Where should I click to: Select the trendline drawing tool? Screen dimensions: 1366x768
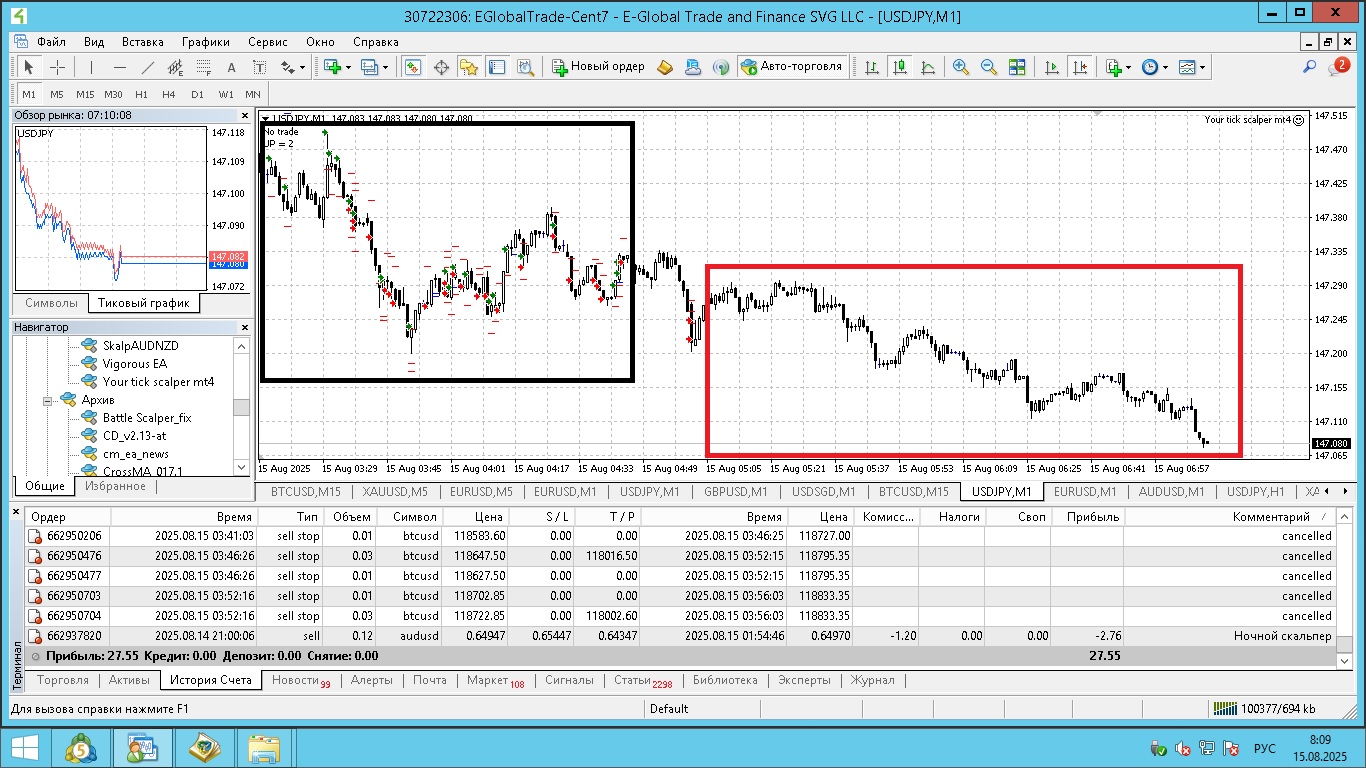click(148, 67)
